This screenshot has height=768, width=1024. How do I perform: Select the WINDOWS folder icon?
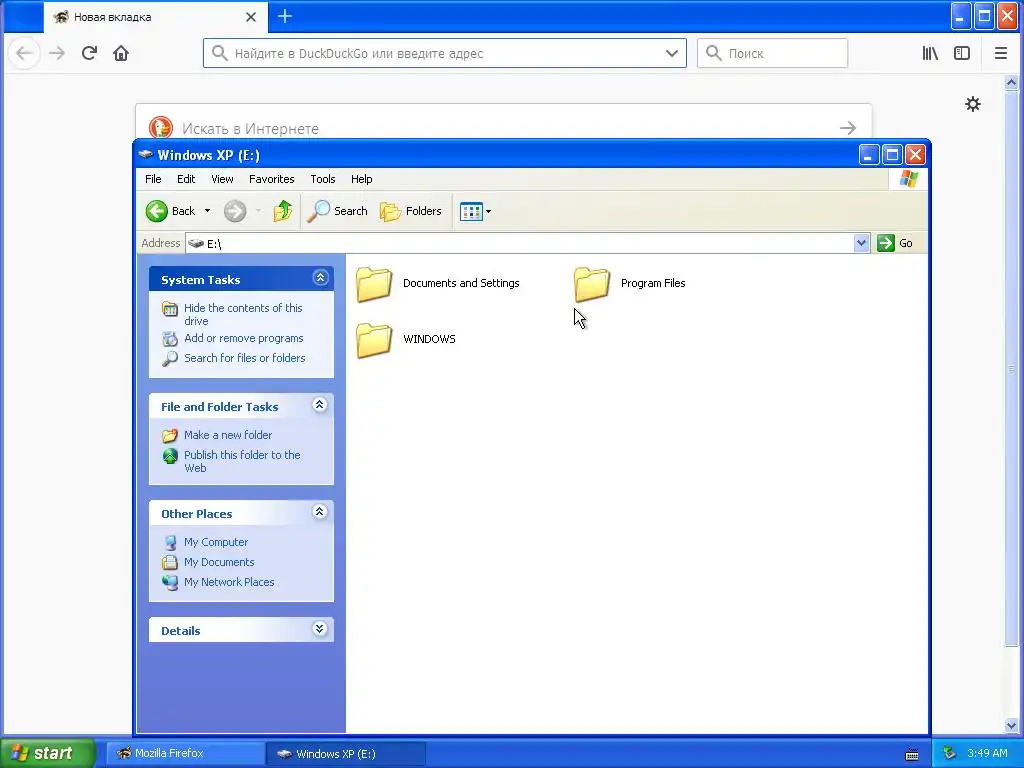(x=374, y=340)
